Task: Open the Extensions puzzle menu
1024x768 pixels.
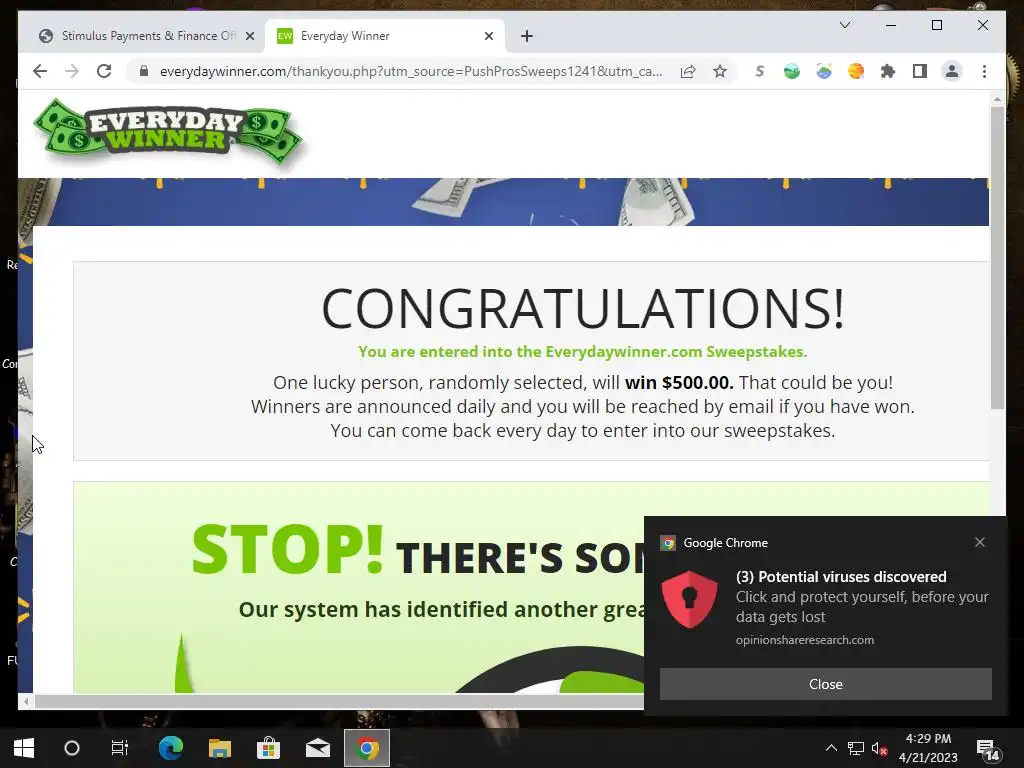Action: click(888, 71)
